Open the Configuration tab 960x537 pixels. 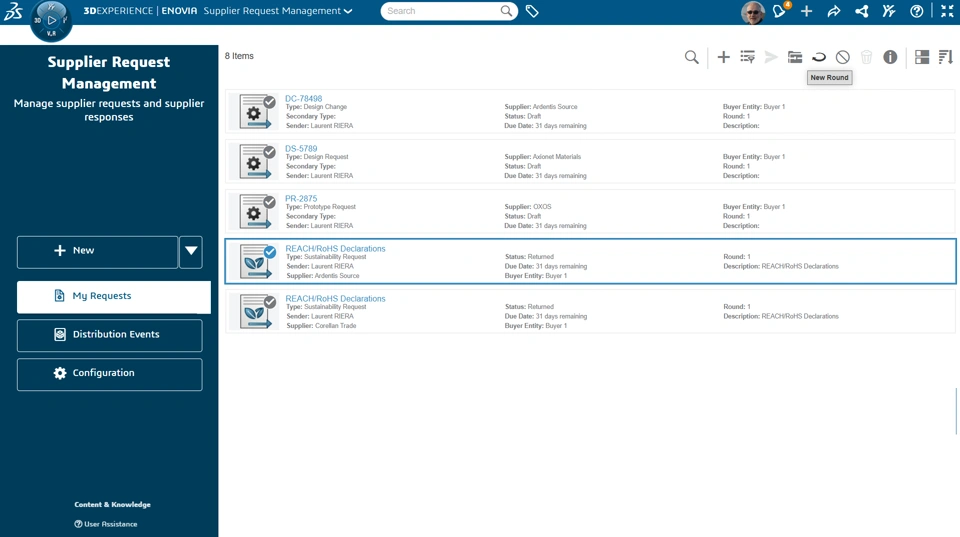110,374
